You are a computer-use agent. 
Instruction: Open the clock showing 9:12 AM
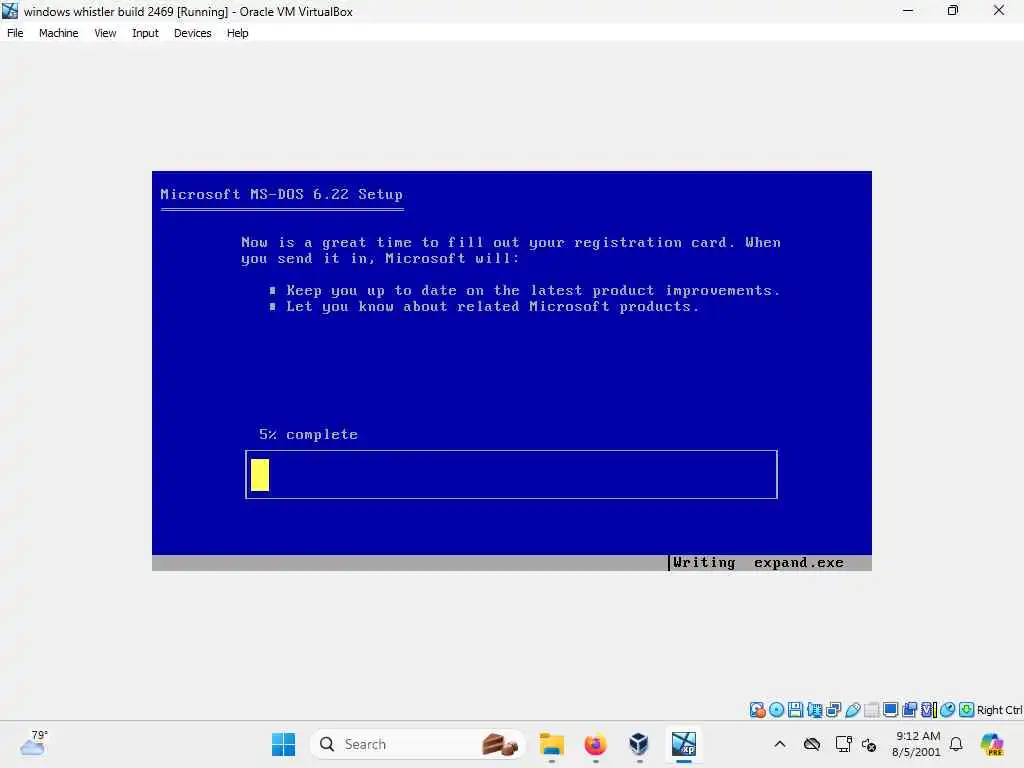[916, 744]
